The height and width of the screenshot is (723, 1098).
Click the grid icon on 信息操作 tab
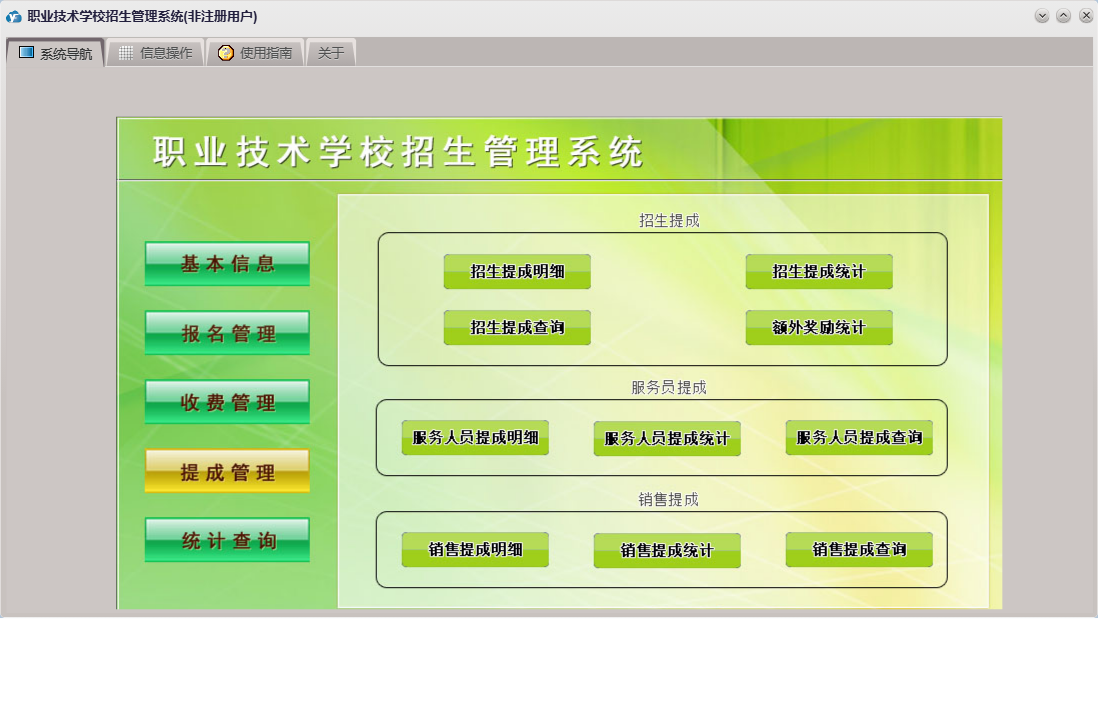point(126,53)
